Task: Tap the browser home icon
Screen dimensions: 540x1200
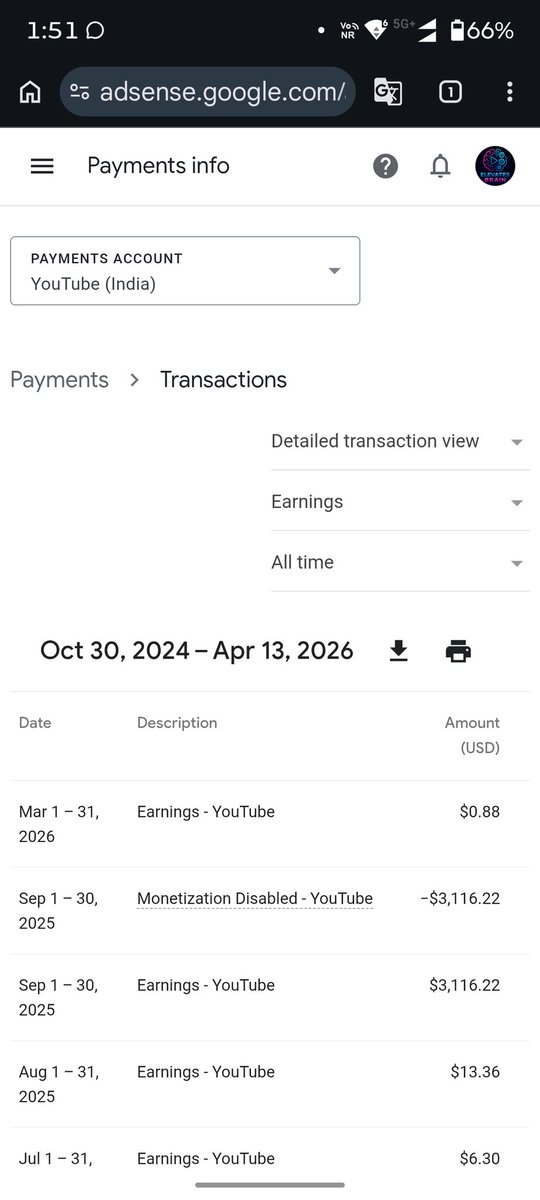Action: pyautogui.click(x=30, y=92)
